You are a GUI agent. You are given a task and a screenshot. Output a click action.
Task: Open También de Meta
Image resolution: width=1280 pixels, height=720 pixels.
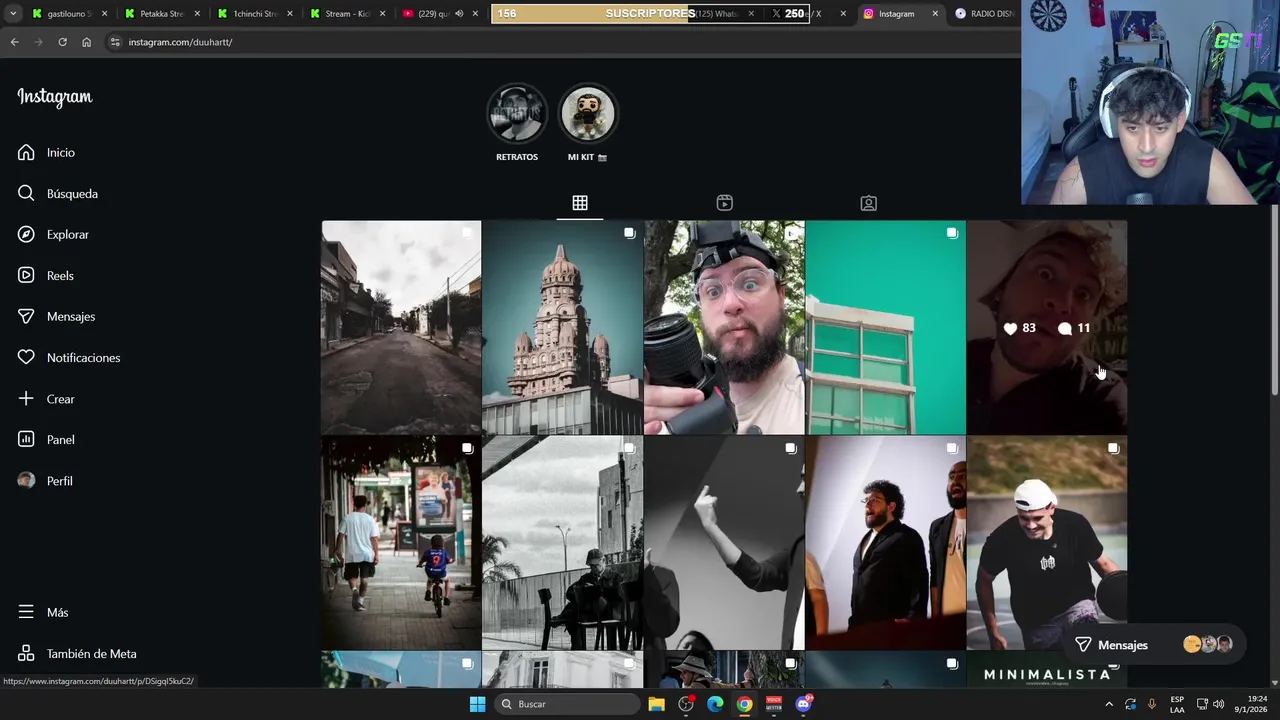77,653
